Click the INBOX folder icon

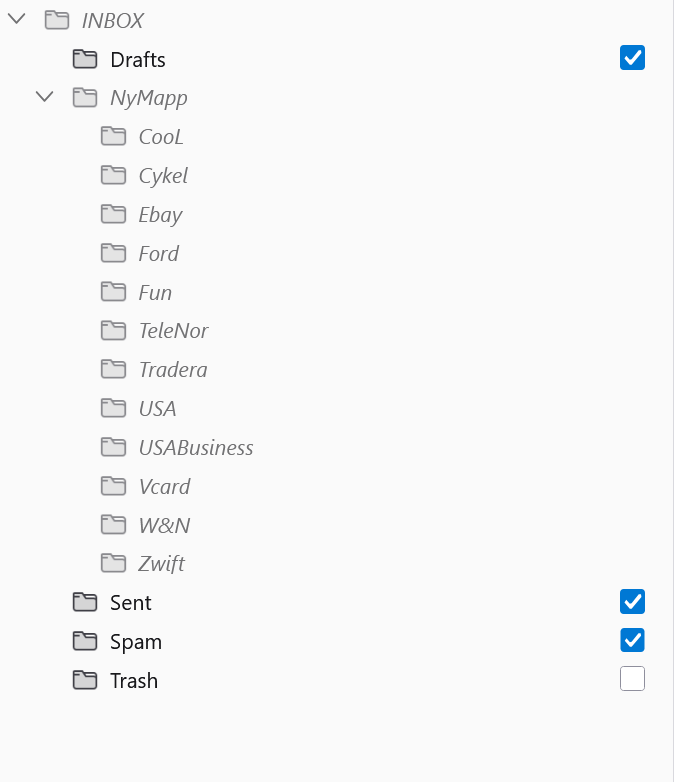pos(57,20)
